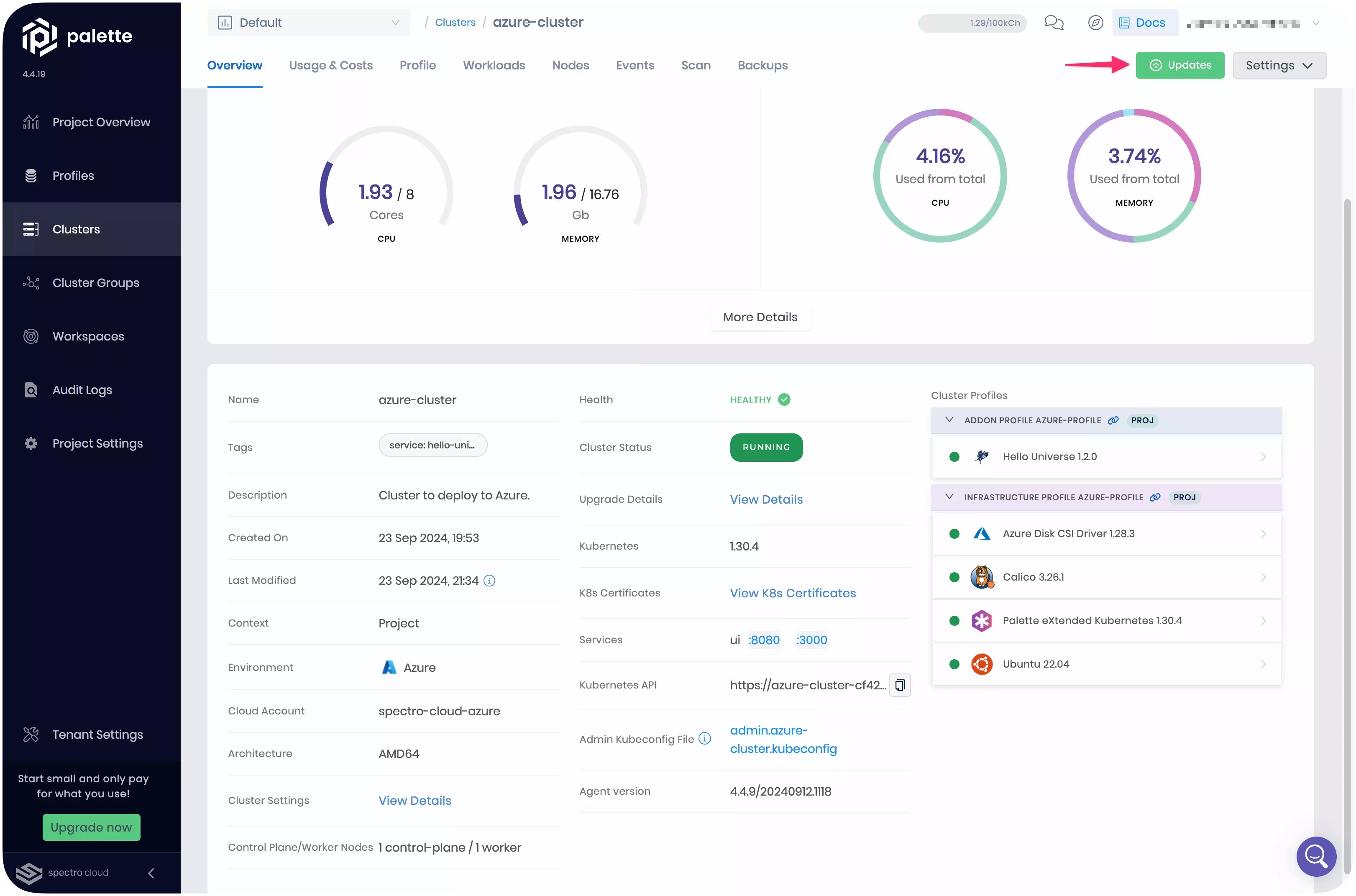Copy the Kubernetes API URL
Screen dimensions: 1356x896
point(900,685)
